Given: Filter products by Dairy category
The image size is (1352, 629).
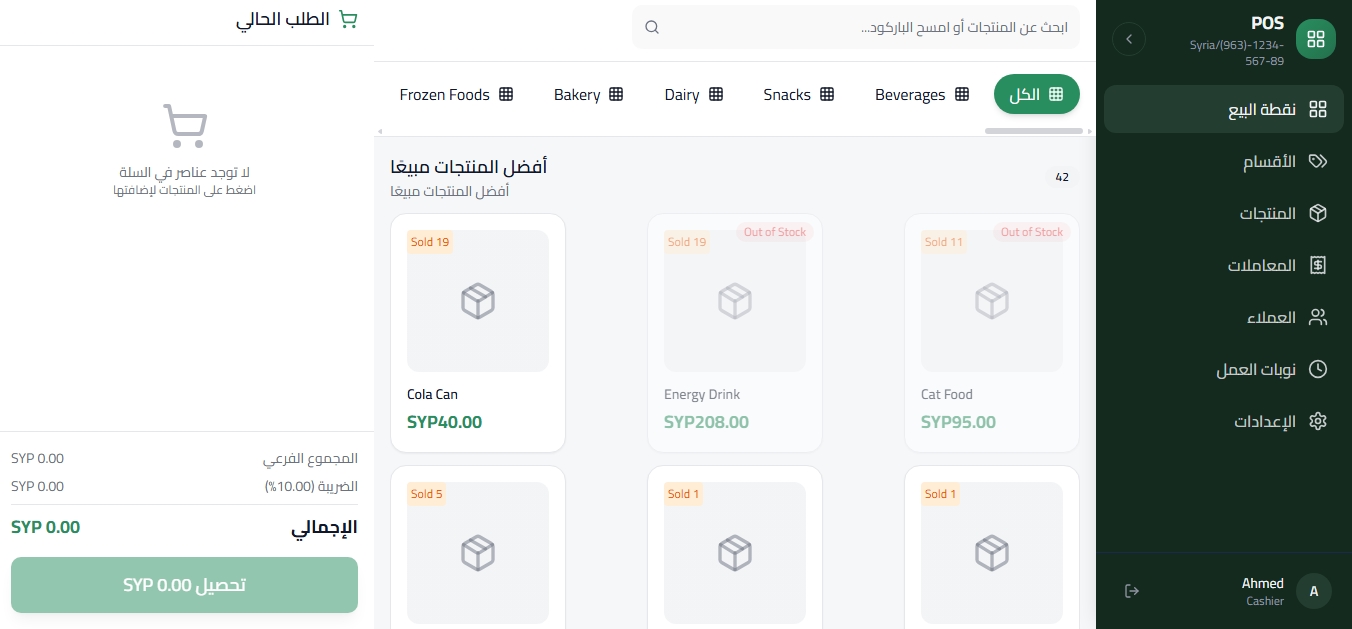Looking at the screenshot, I should click(693, 94).
